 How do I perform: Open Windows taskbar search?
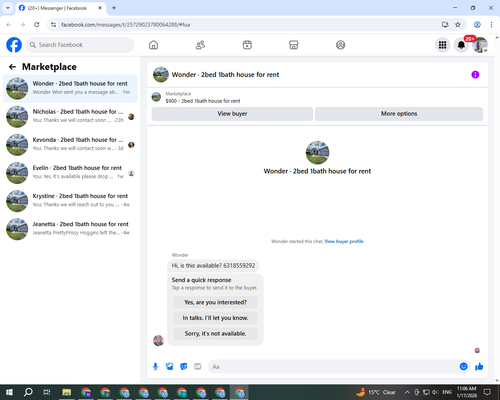[x=28, y=392]
